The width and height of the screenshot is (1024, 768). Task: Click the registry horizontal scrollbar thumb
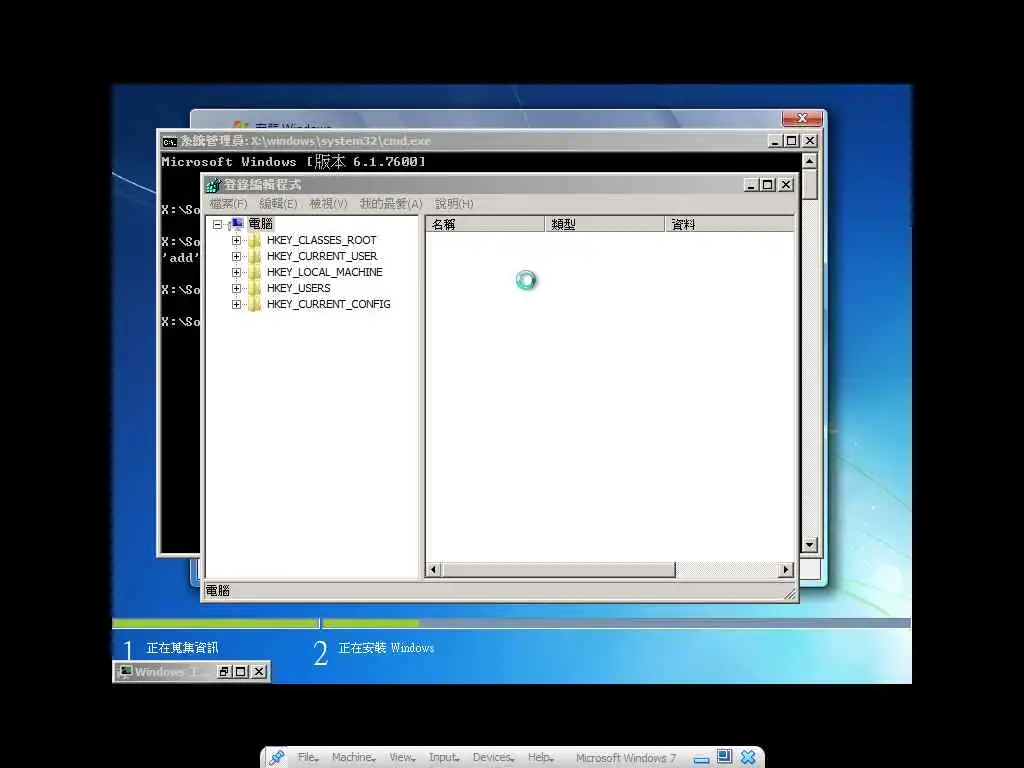(x=558, y=570)
